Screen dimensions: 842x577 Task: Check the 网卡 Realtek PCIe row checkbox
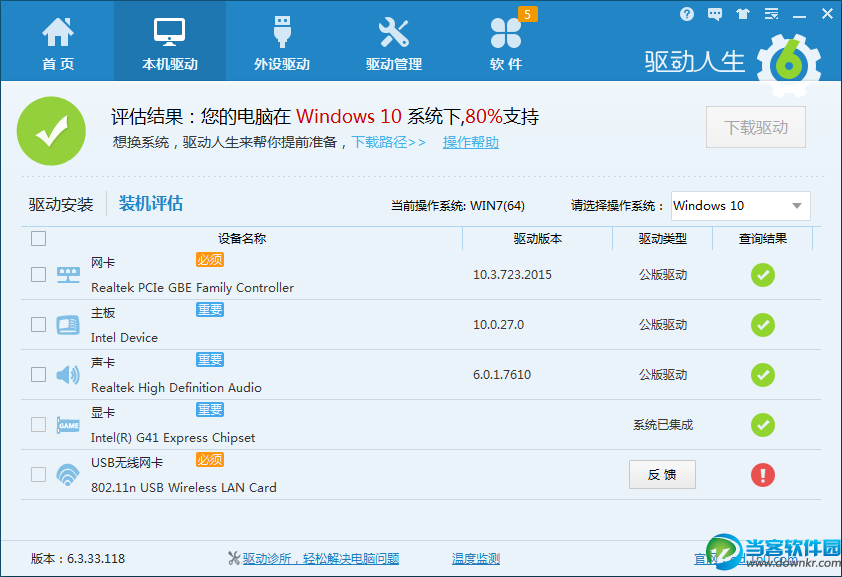pos(39,275)
